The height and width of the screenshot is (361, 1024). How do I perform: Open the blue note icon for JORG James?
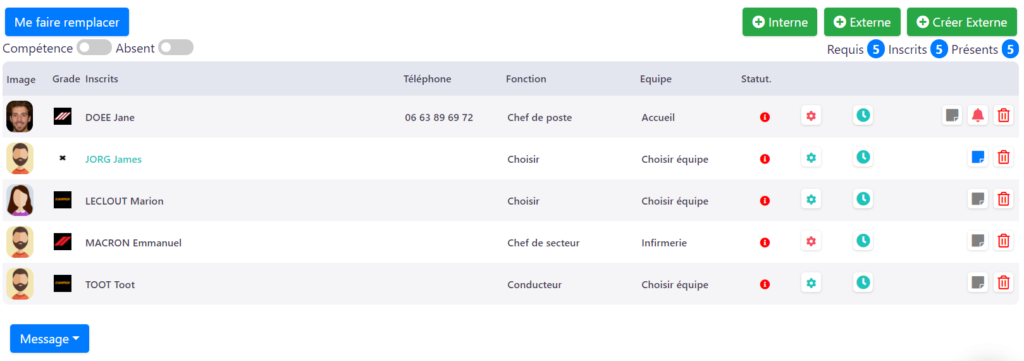coord(977,157)
